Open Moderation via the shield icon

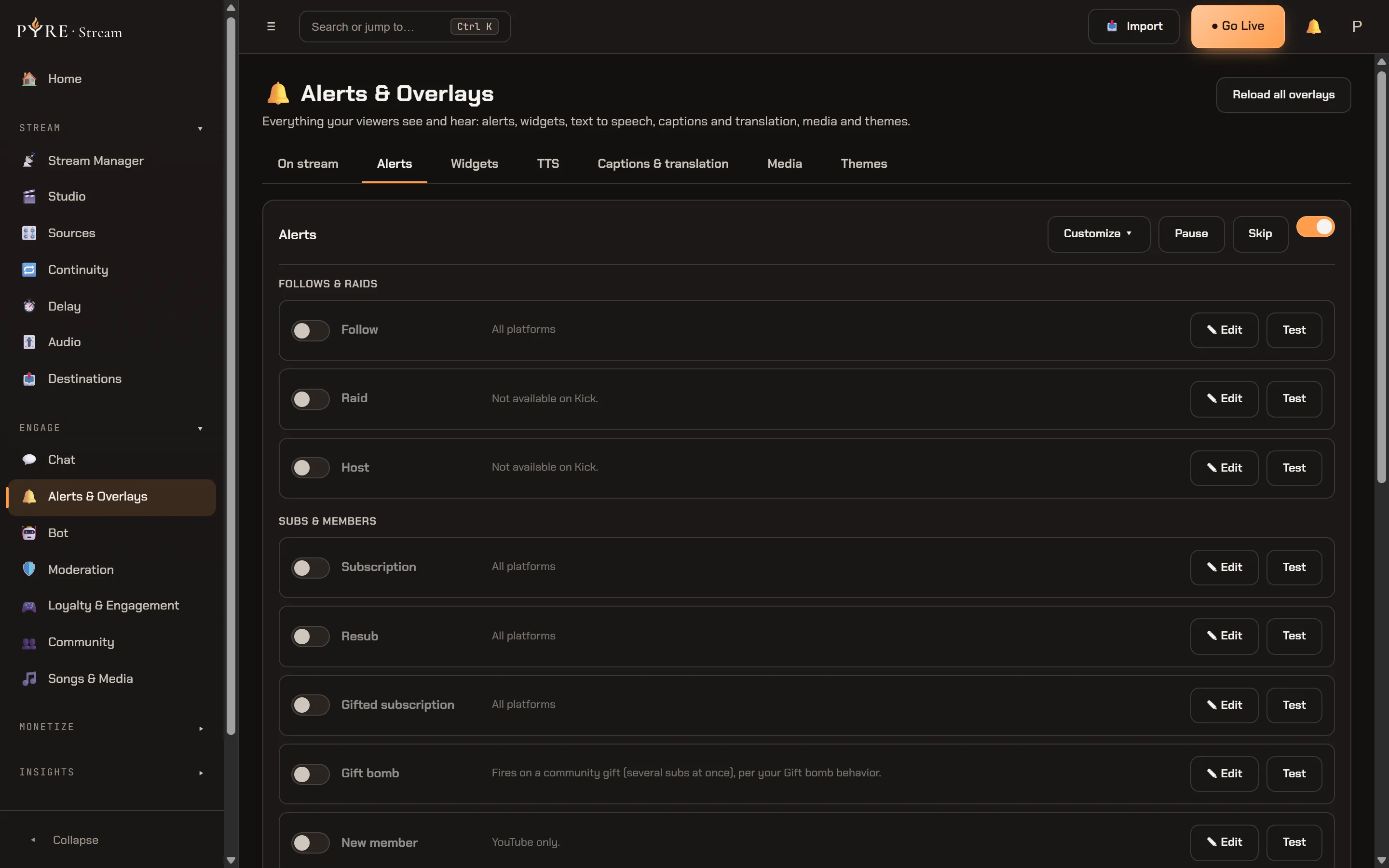point(29,570)
